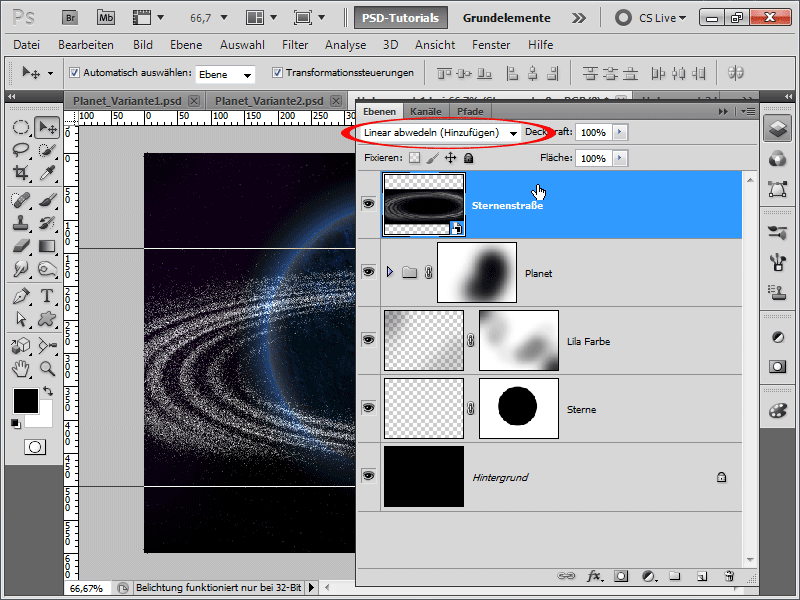Launch Mini Bridge
The width and height of the screenshot is (800, 600).
pos(106,18)
